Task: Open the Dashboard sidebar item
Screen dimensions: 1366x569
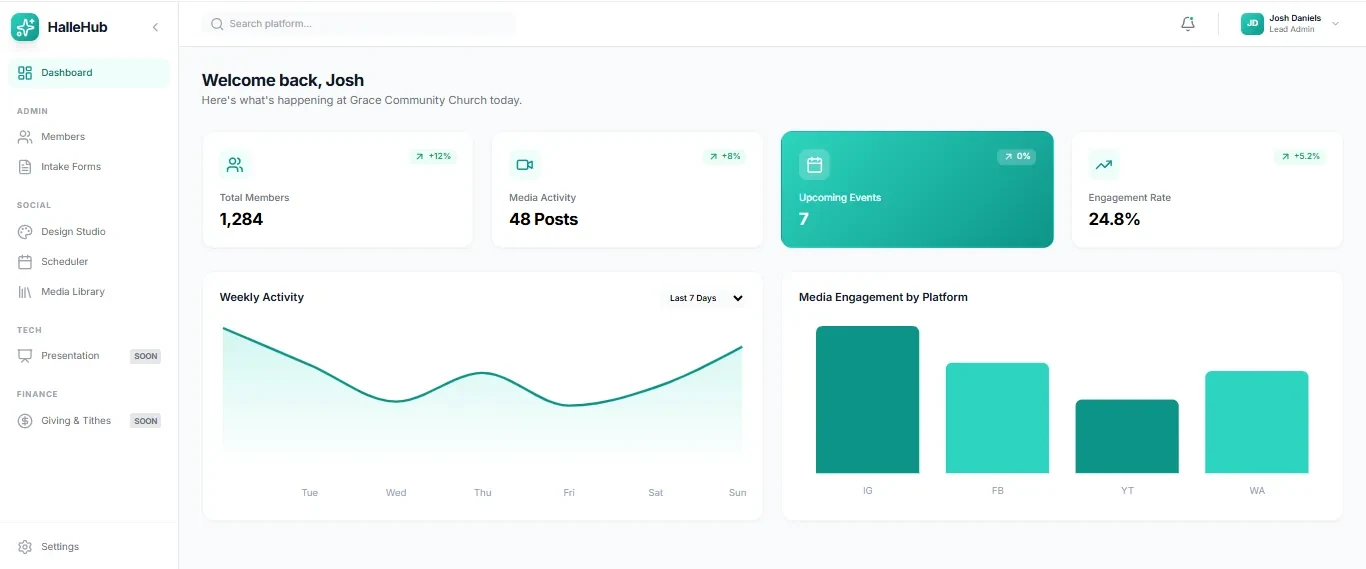Action: (x=89, y=73)
